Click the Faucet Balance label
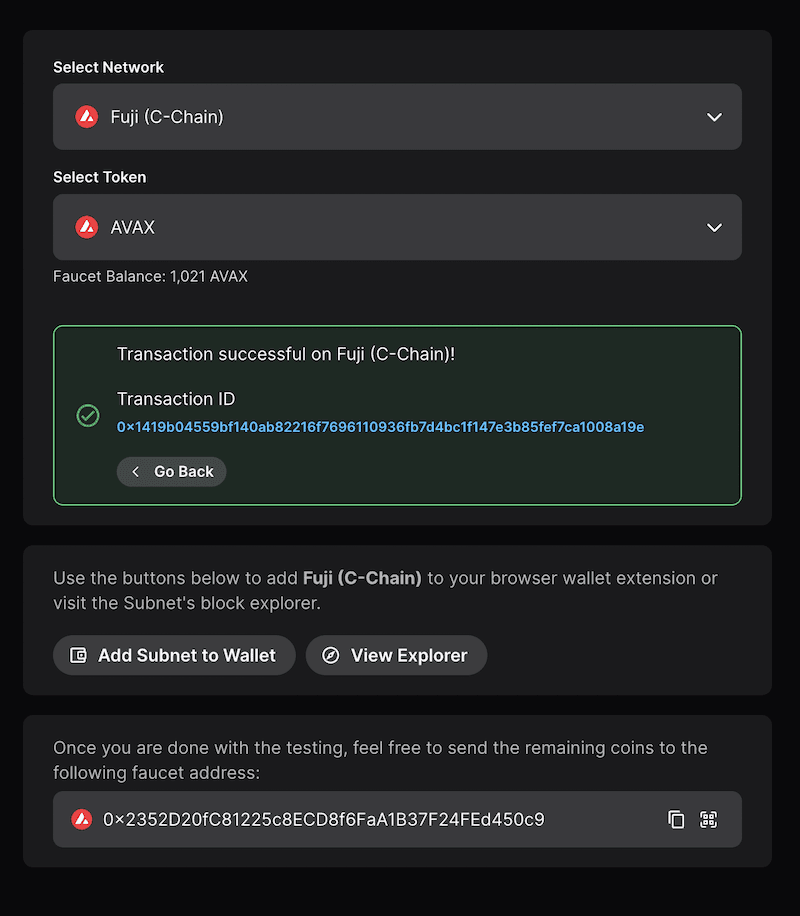 click(x=150, y=276)
